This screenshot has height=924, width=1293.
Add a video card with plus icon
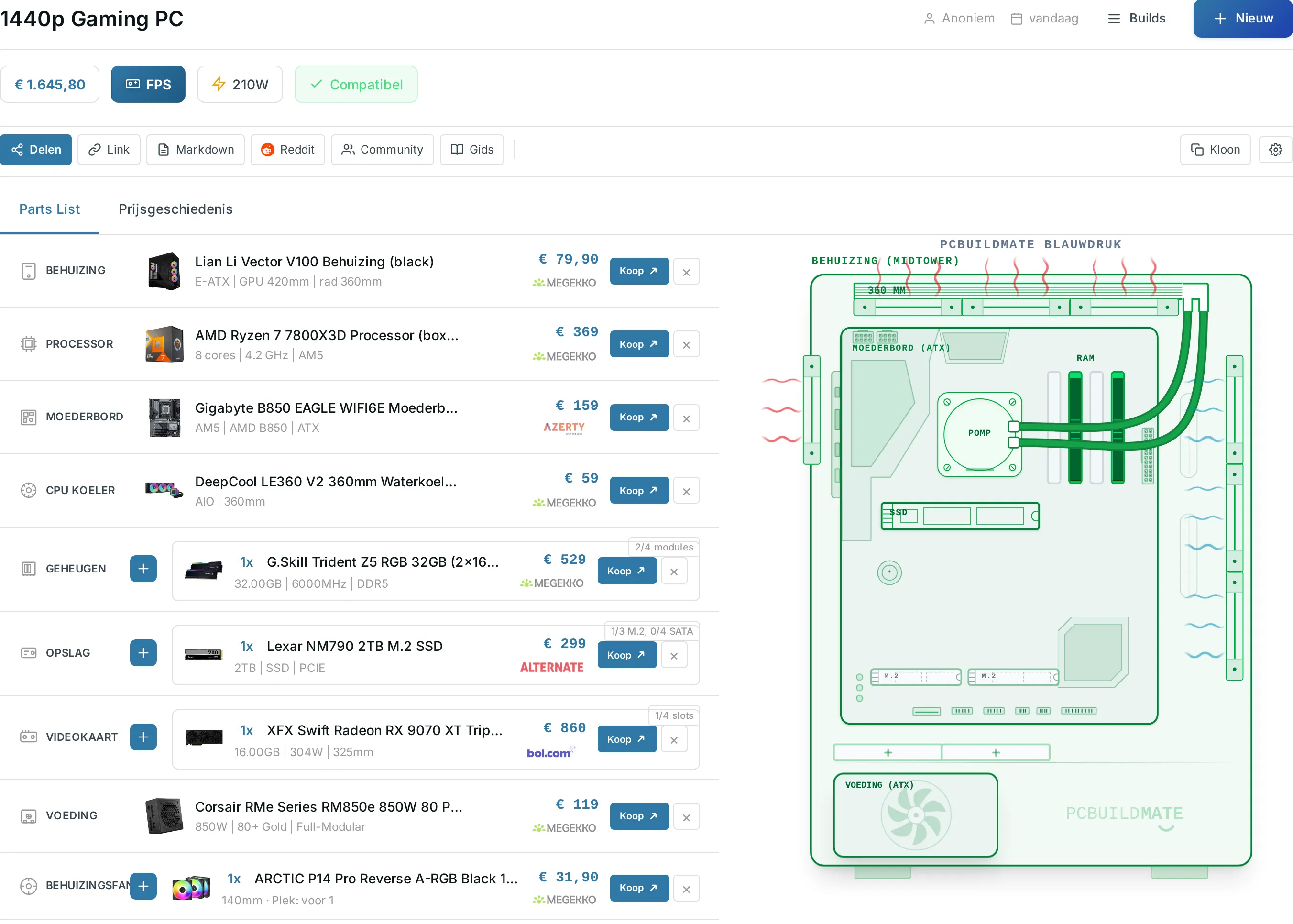(x=143, y=737)
